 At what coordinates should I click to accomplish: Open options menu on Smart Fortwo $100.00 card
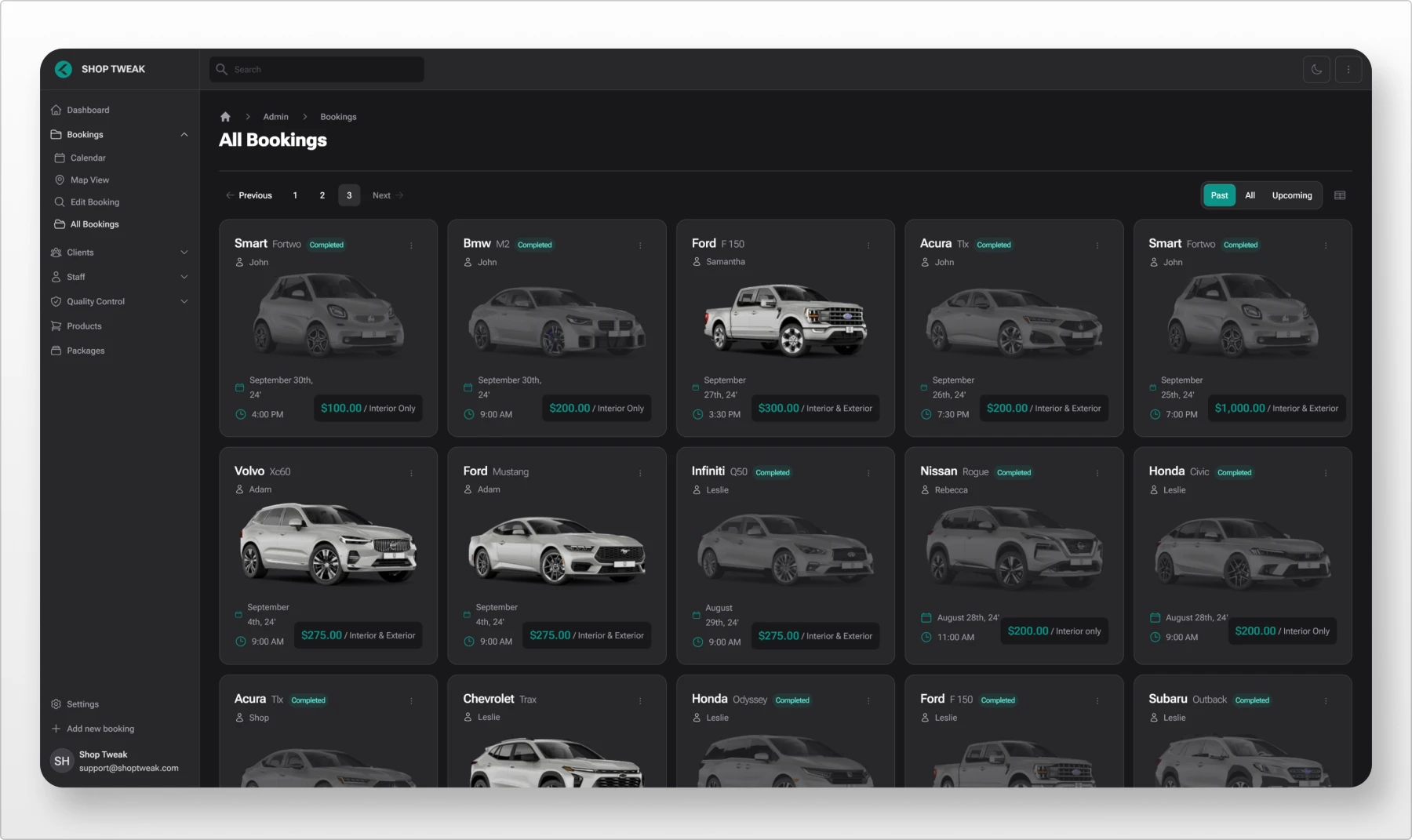[411, 245]
